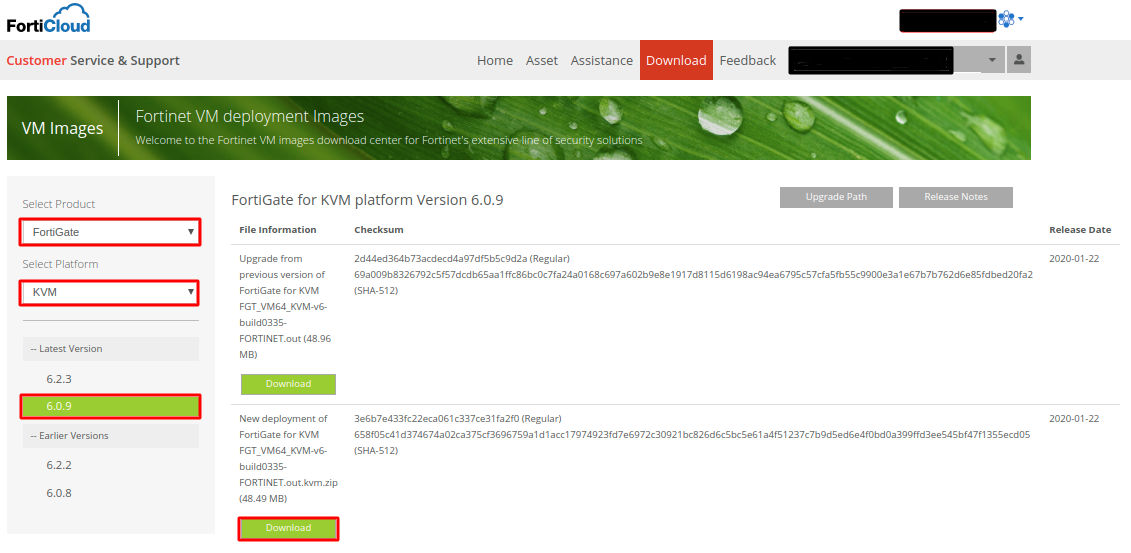1131x553 pixels.
Task: Choose earlier version 6.2.2
Action: 59,465
